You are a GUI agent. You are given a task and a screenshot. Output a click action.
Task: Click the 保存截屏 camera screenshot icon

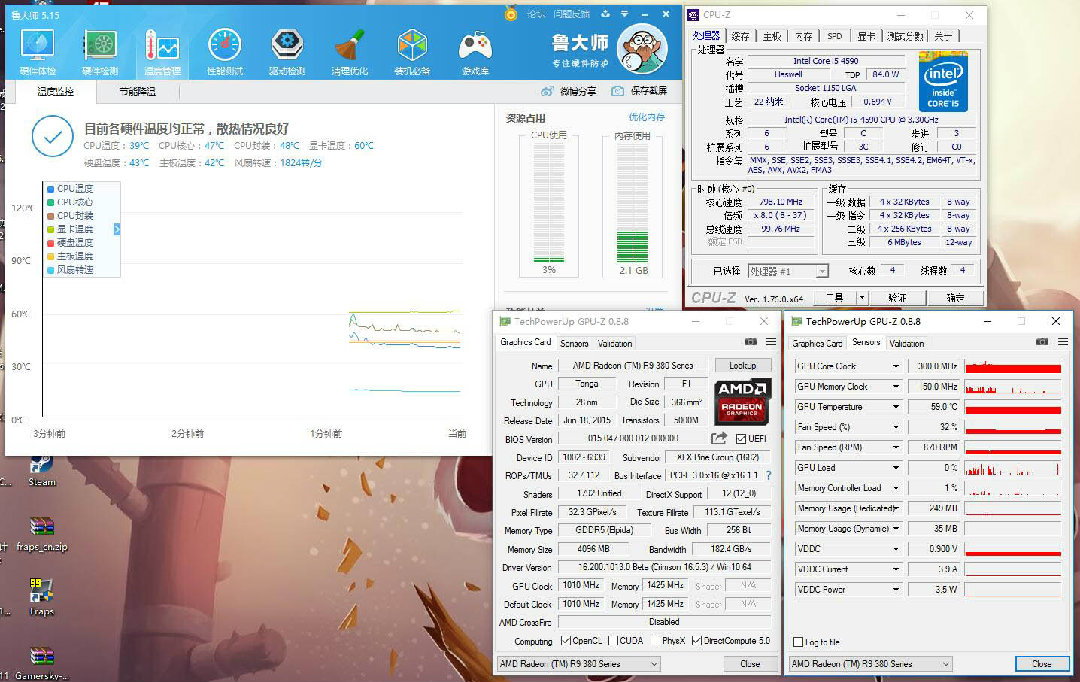pos(617,91)
